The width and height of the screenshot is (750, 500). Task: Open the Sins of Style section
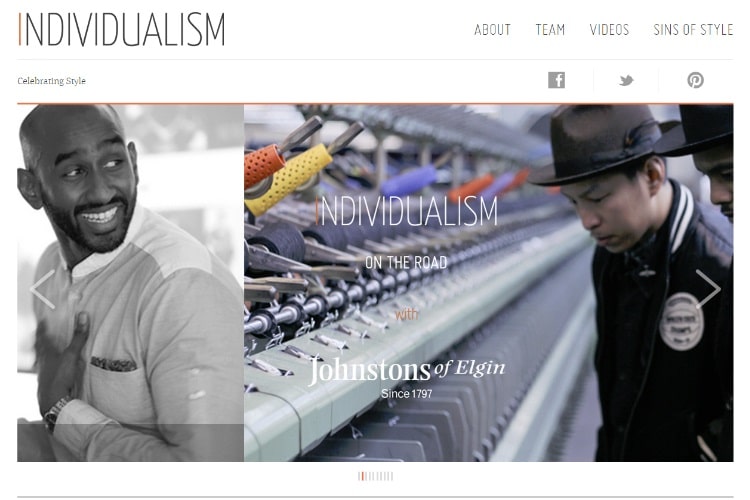coord(693,30)
